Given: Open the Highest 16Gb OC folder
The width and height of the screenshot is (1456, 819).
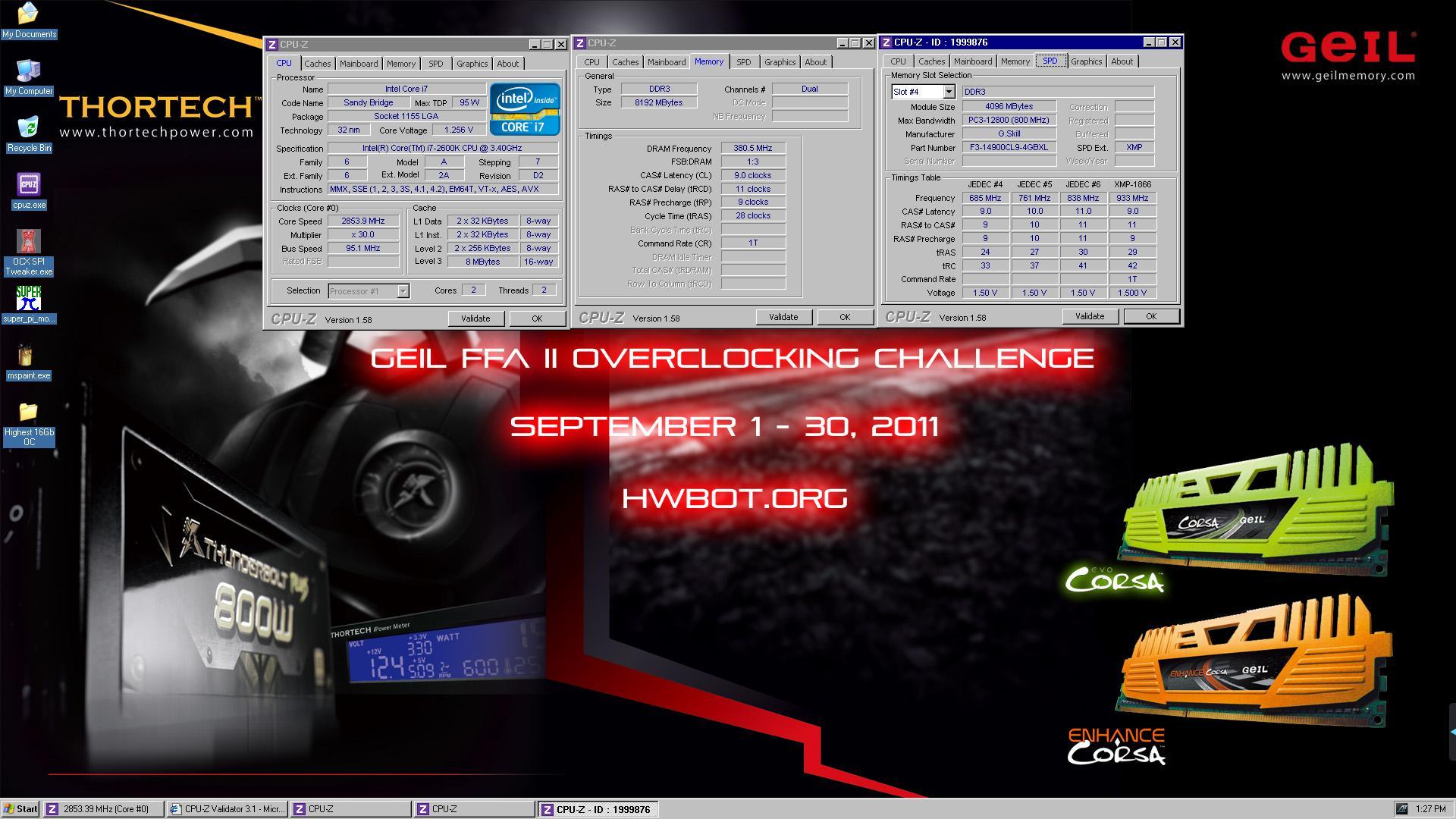Looking at the screenshot, I should tap(29, 424).
